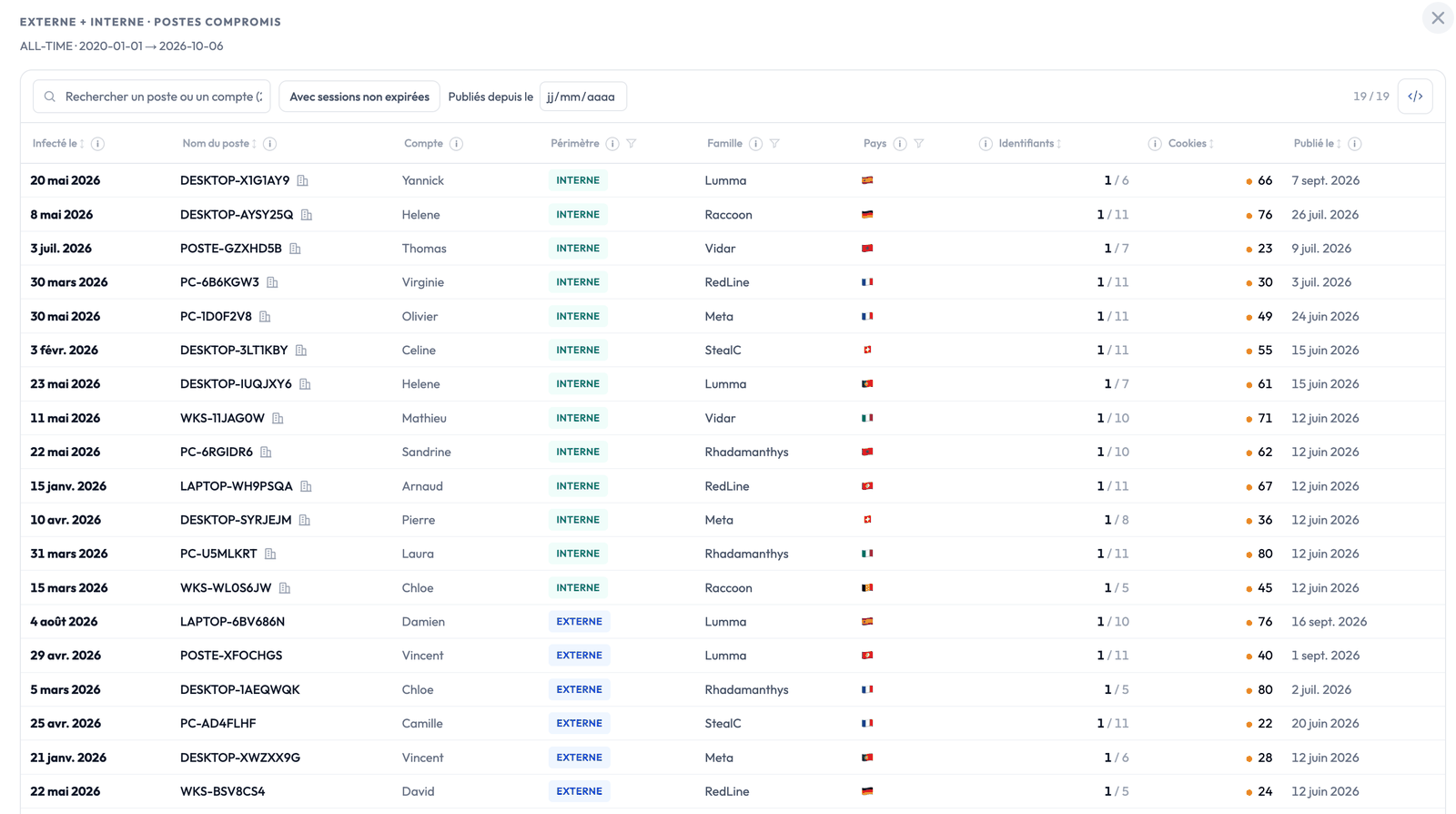Sort by Identifiants column
The width and height of the screenshot is (1456, 814).
(x=1030, y=144)
